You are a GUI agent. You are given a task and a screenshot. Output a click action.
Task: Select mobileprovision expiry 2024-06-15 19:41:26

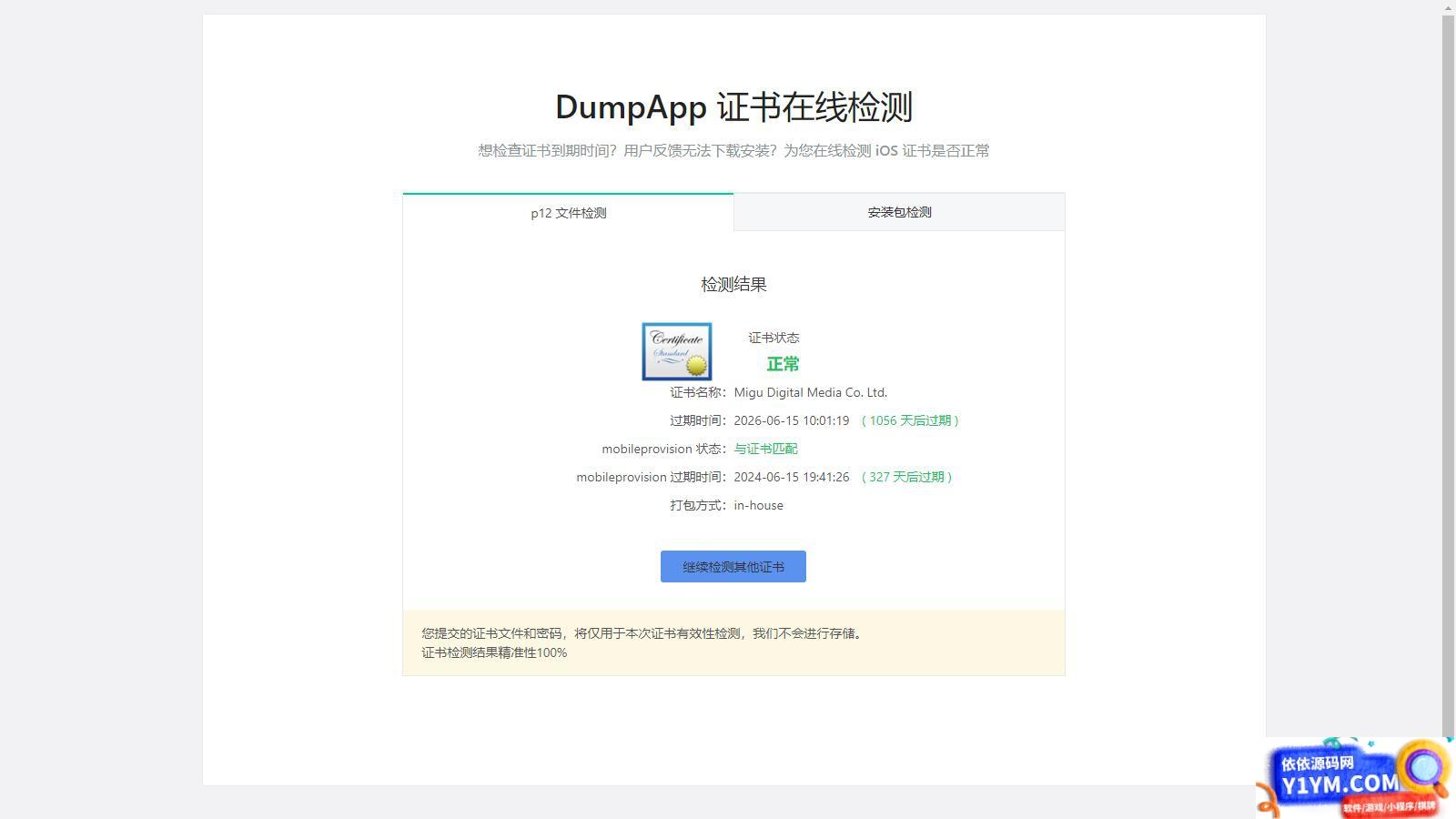click(x=792, y=477)
